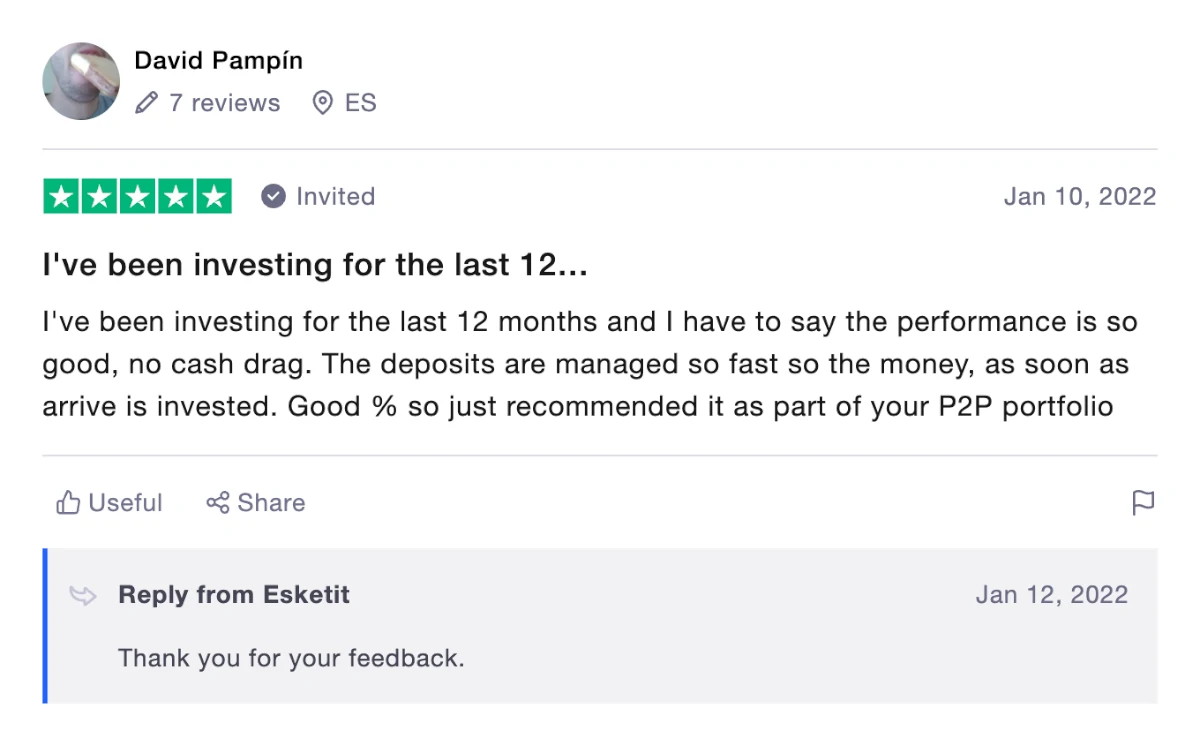
Task: Share this review
Action: (x=256, y=502)
